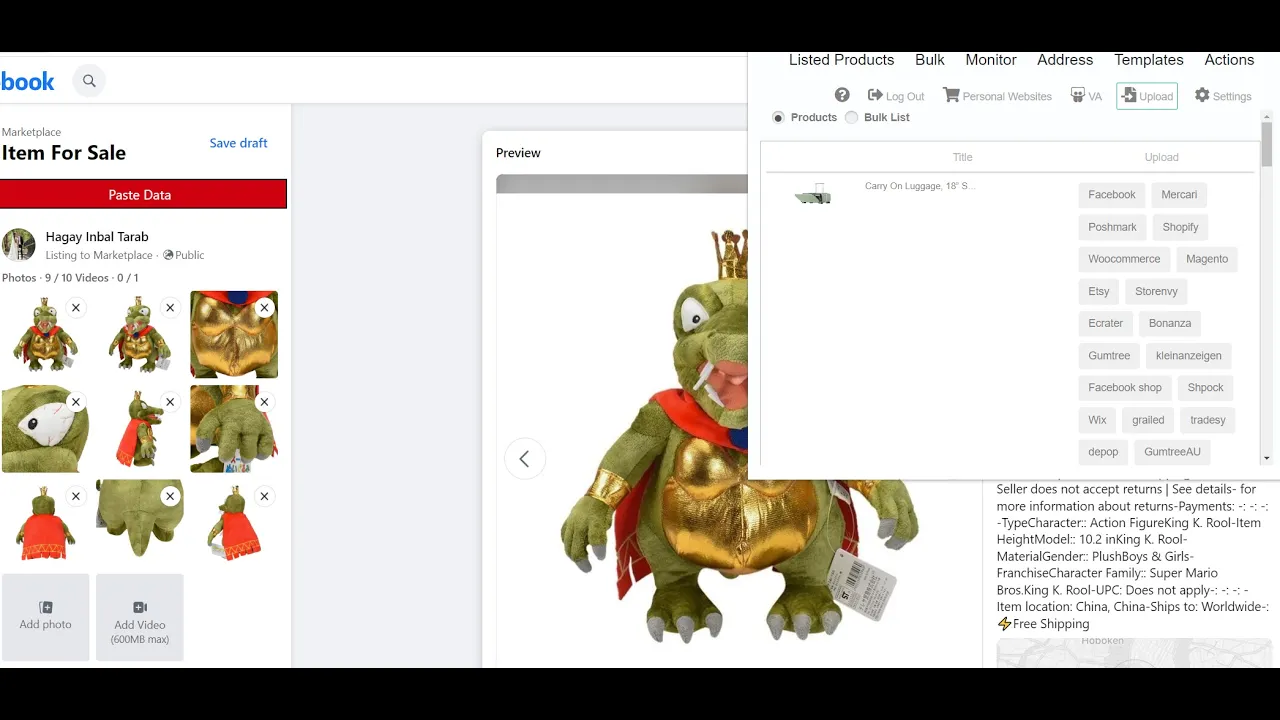Remove gold belly close-up photo
The width and height of the screenshot is (1280, 720).
tap(264, 308)
